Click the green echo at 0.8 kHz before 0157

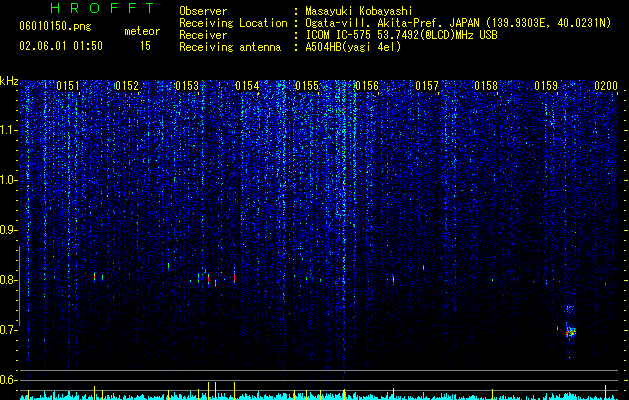[393, 279]
